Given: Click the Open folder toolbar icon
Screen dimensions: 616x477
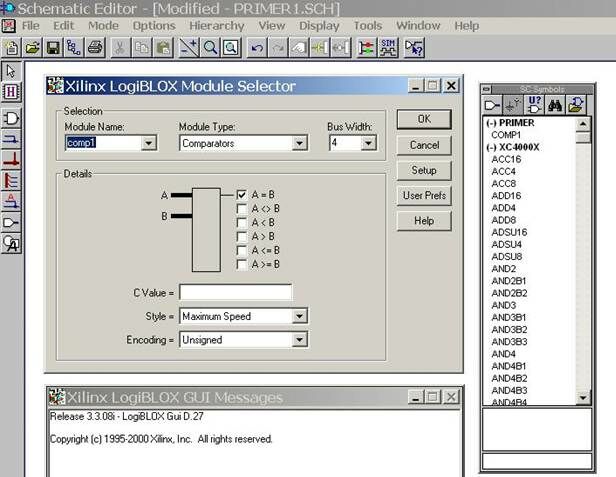Looking at the screenshot, I should (x=32, y=48).
